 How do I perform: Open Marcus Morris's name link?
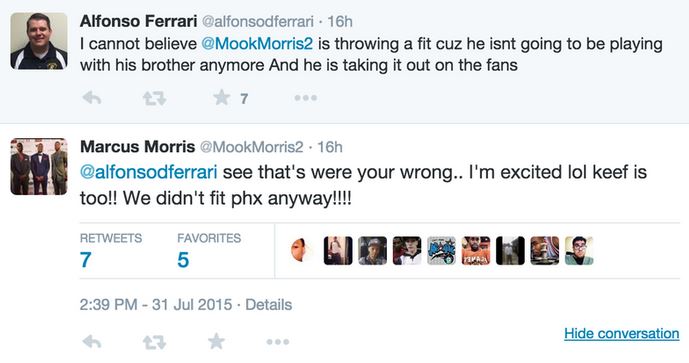click(138, 147)
